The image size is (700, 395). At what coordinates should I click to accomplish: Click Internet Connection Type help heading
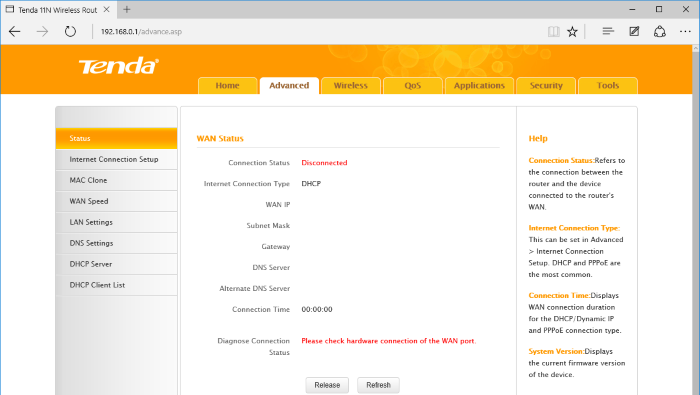click(574, 228)
